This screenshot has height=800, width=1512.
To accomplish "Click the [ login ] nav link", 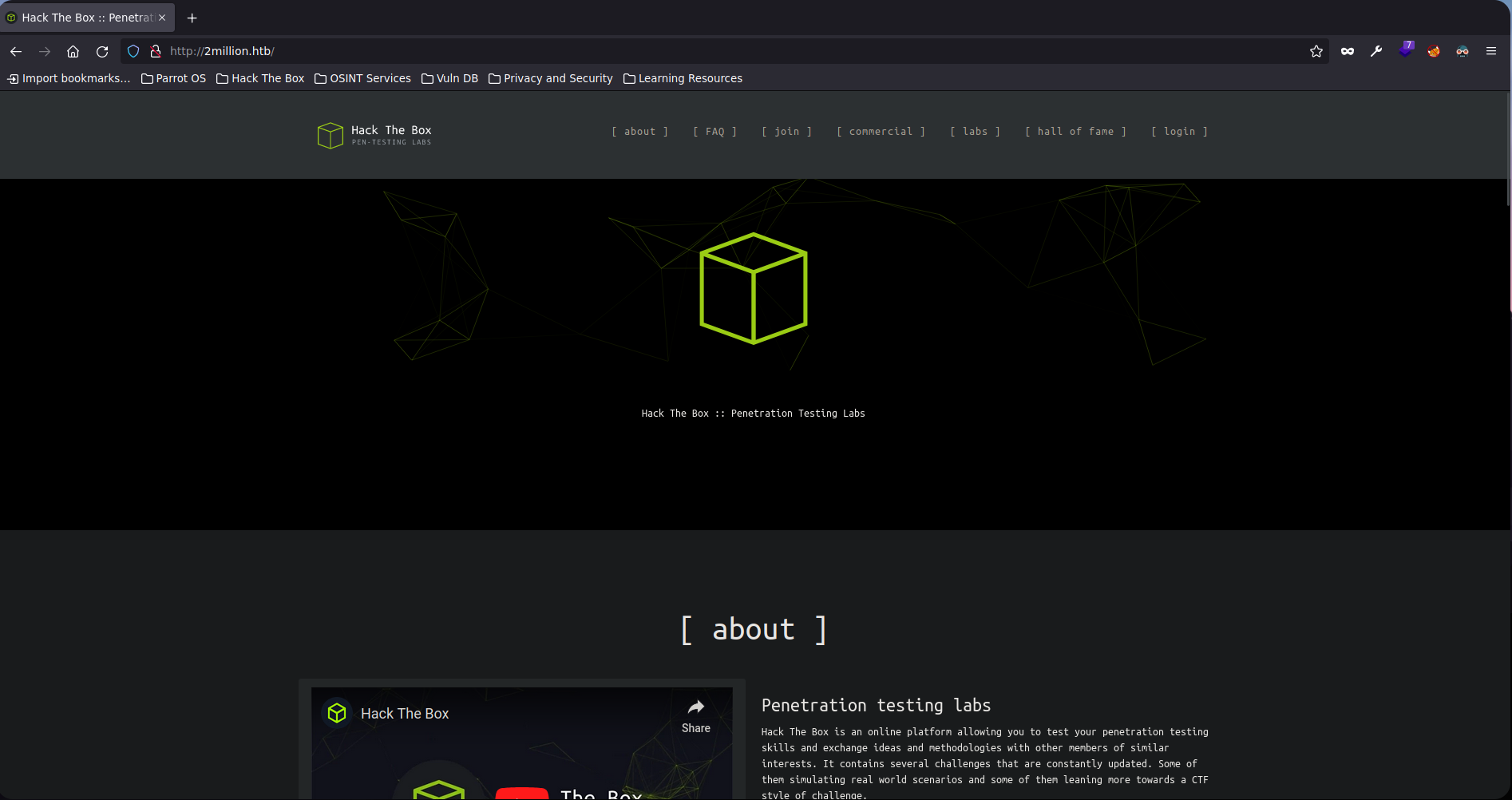I will 1179,132.
